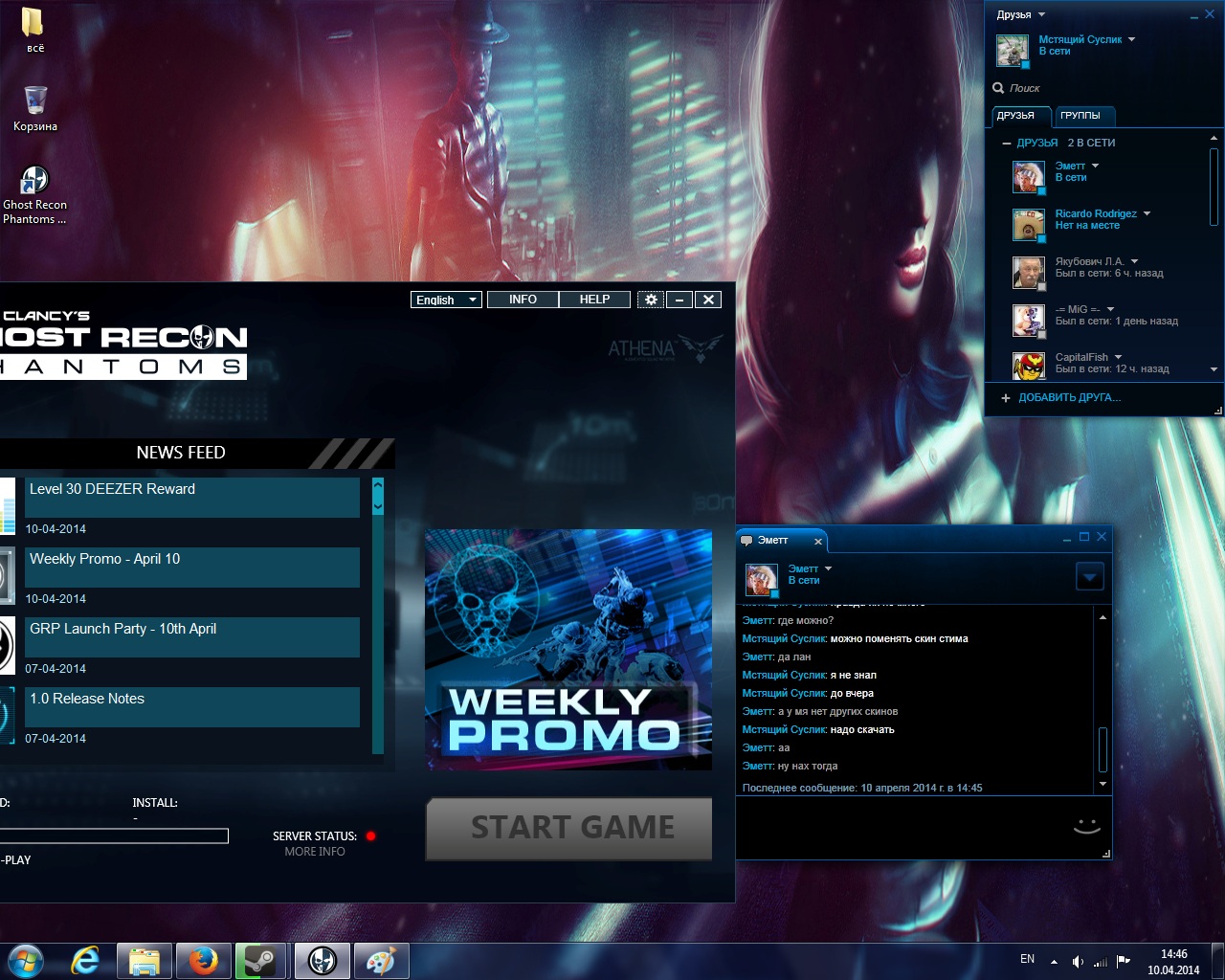Click the news feed scrollbar up arrow
The width and height of the screenshot is (1225, 980).
coord(377,485)
